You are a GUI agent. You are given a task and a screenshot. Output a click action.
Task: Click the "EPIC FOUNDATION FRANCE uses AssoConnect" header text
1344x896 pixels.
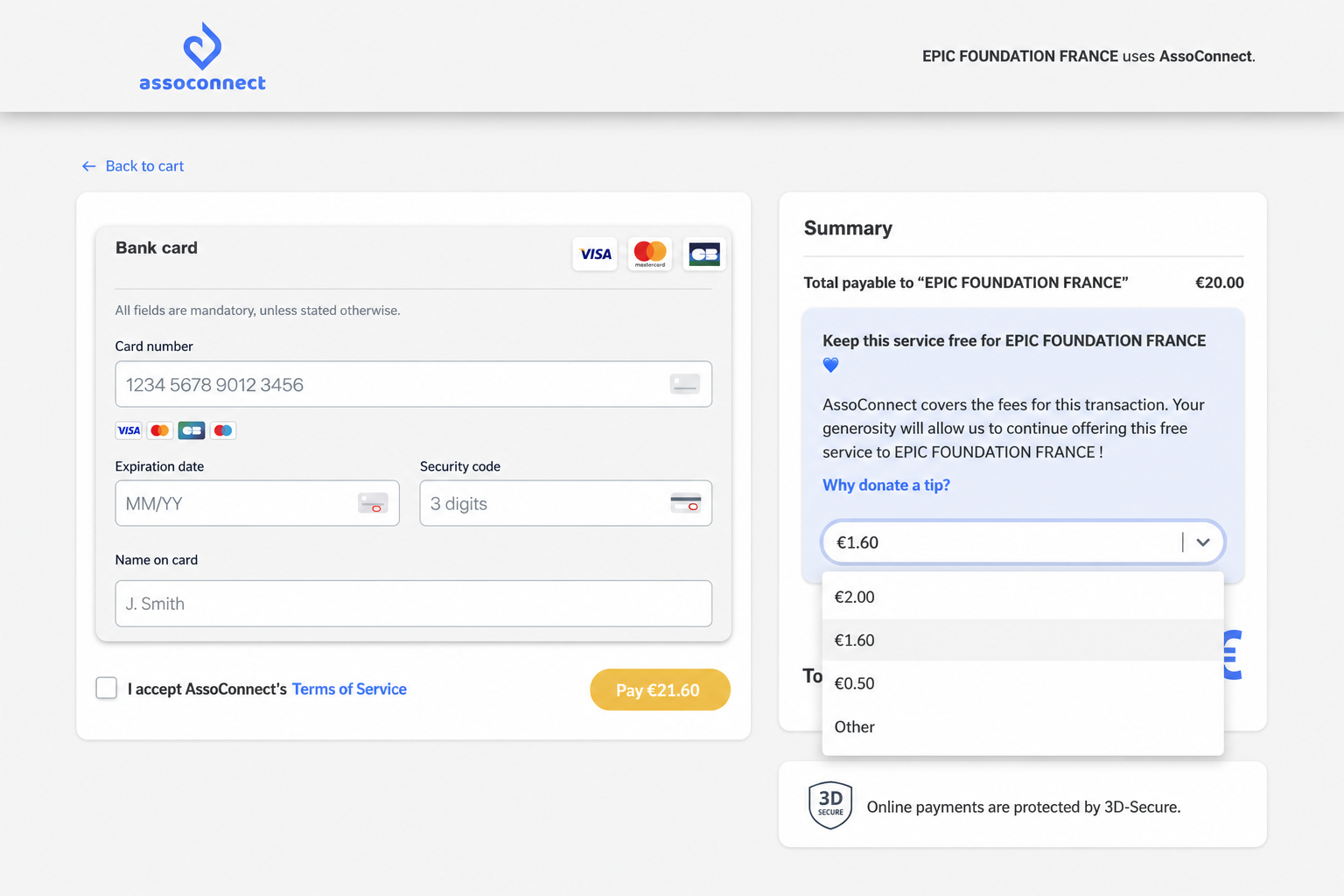(x=1088, y=56)
